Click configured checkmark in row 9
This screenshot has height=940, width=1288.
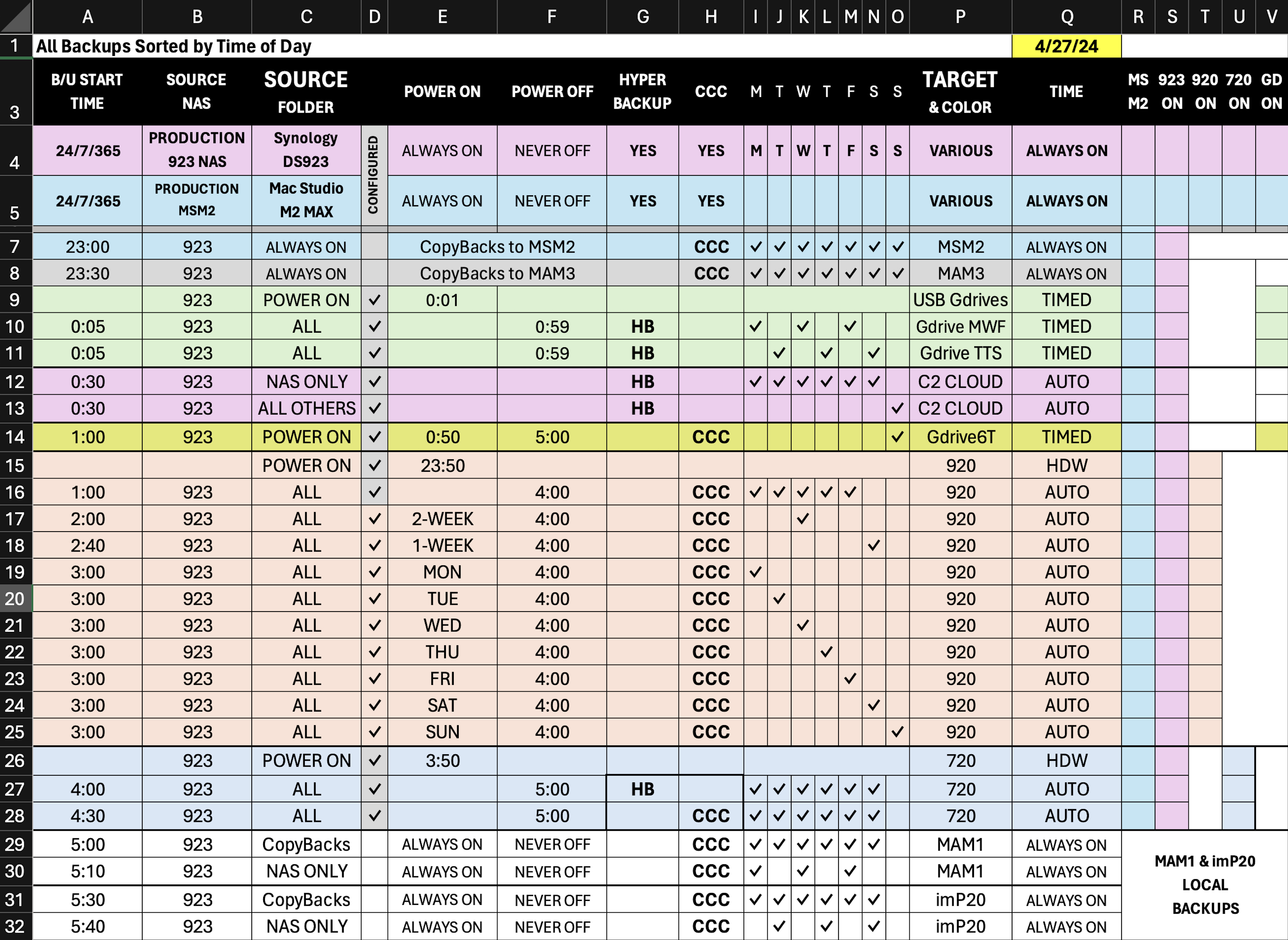pos(374,300)
